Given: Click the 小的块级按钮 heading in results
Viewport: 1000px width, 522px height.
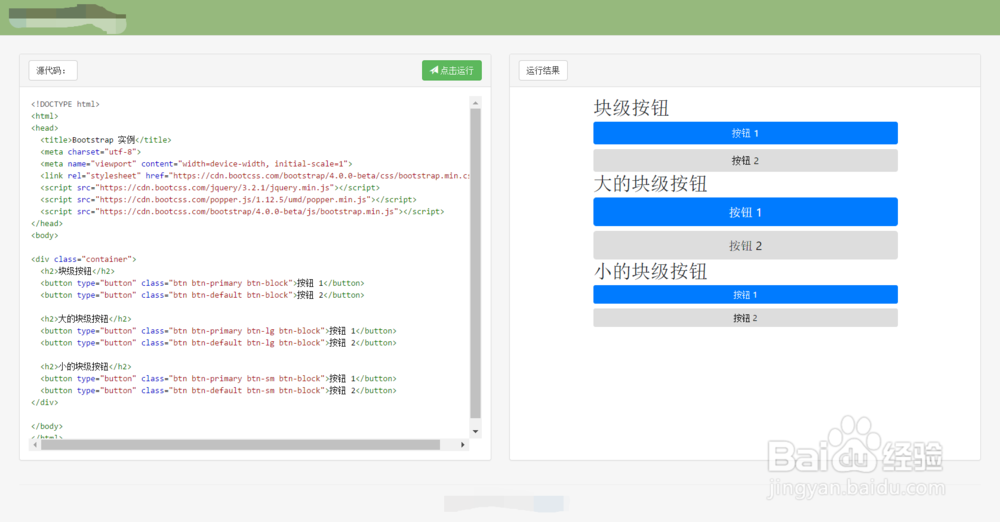Looking at the screenshot, I should coord(651,272).
